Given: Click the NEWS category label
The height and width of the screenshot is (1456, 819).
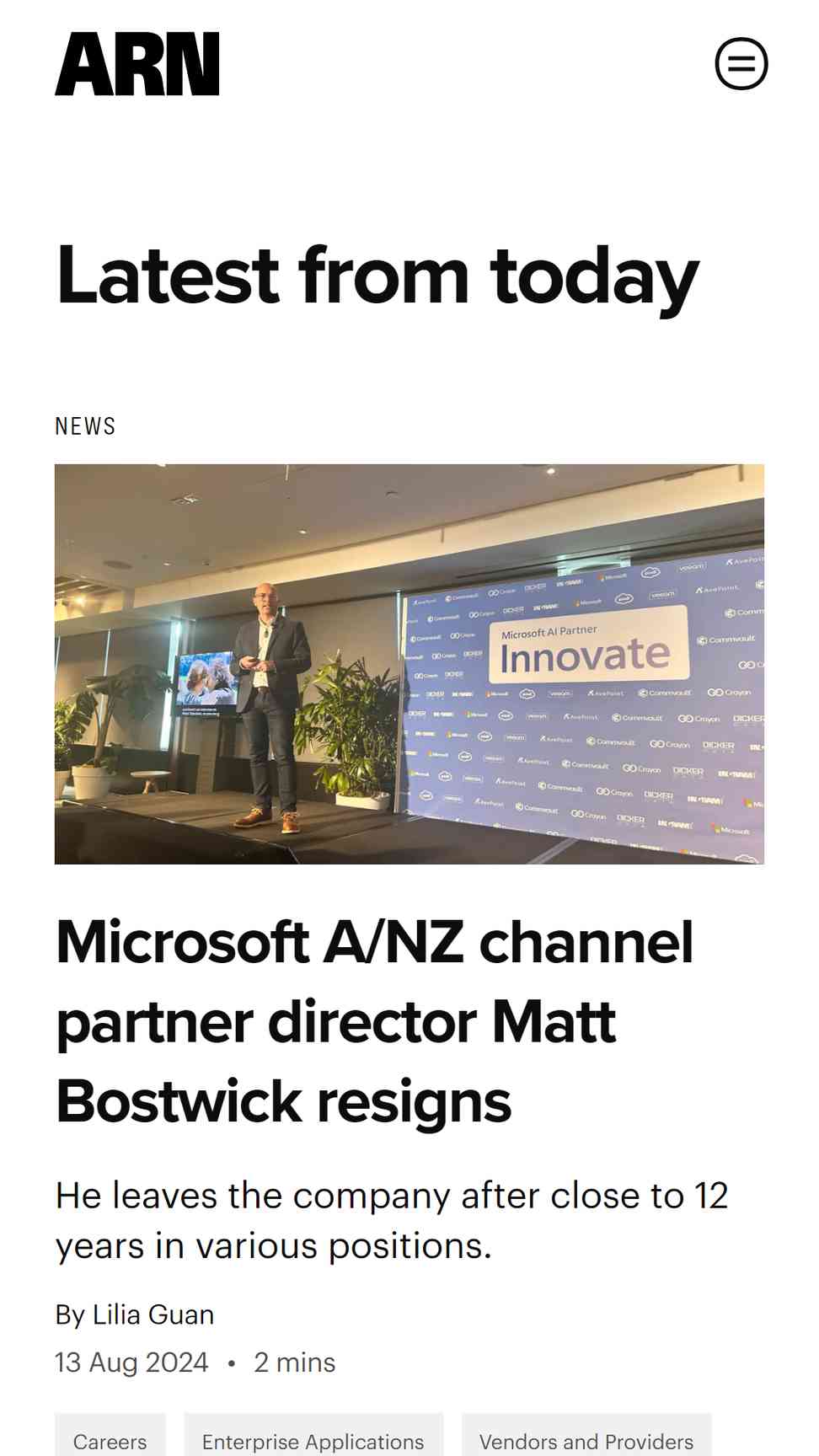Looking at the screenshot, I should pyautogui.click(x=85, y=426).
